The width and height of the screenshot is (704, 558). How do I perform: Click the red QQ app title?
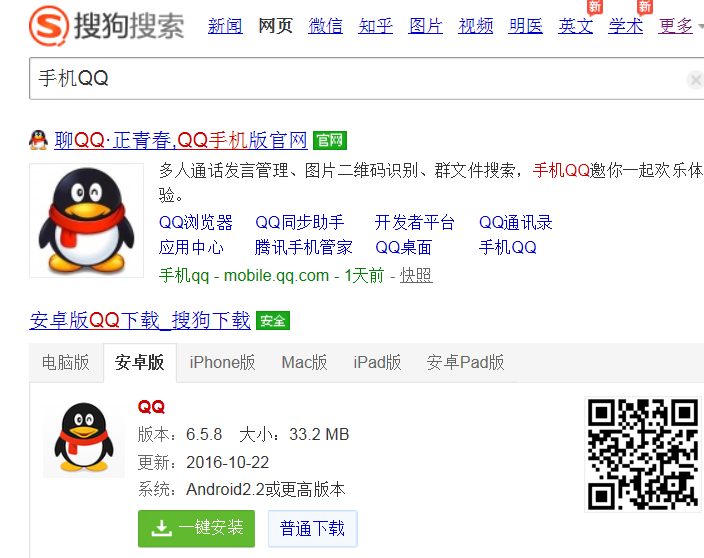click(x=151, y=407)
